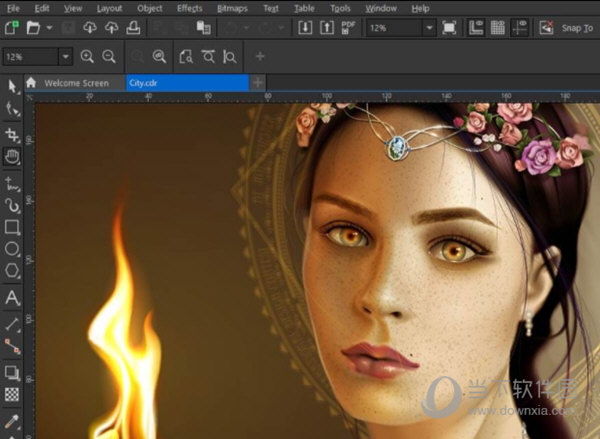Select the Transparency checkerboard tool
The width and height of the screenshot is (600, 439).
tap(12, 395)
